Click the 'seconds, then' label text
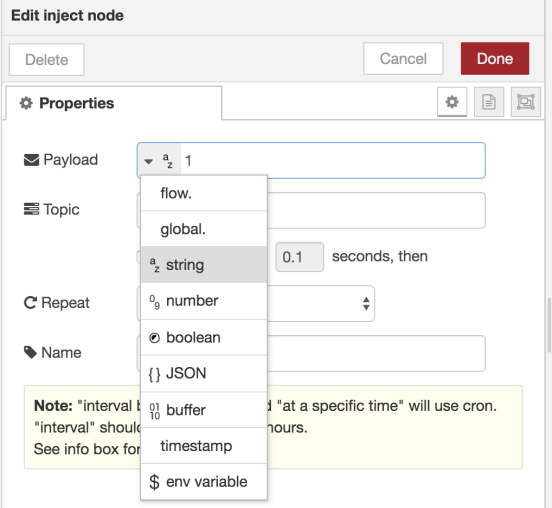Image resolution: width=552 pixels, height=508 pixels. (380, 256)
